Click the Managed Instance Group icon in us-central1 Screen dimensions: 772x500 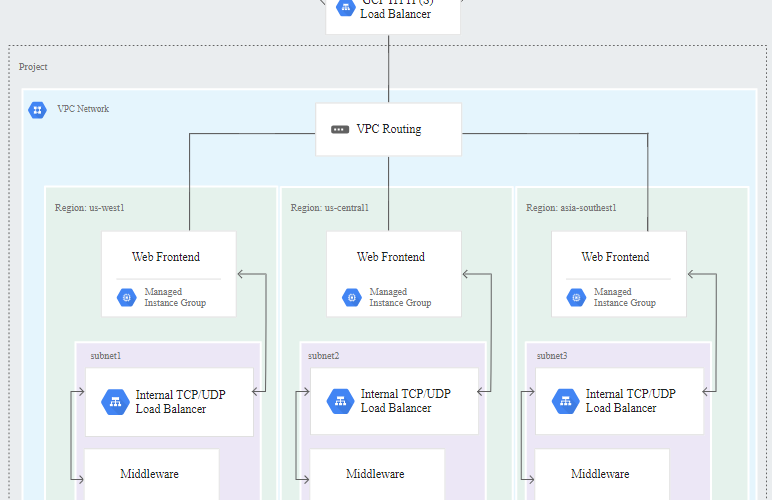click(352, 297)
